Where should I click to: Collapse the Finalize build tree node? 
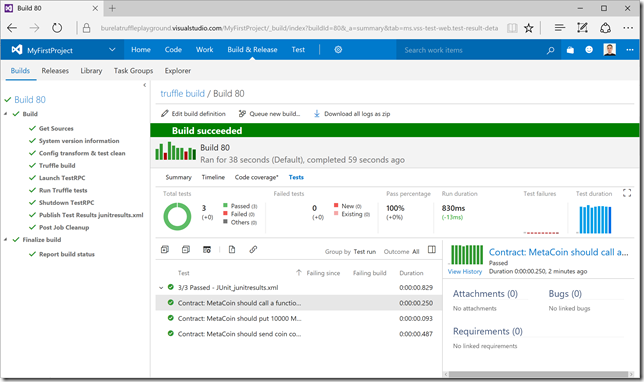[6, 239]
